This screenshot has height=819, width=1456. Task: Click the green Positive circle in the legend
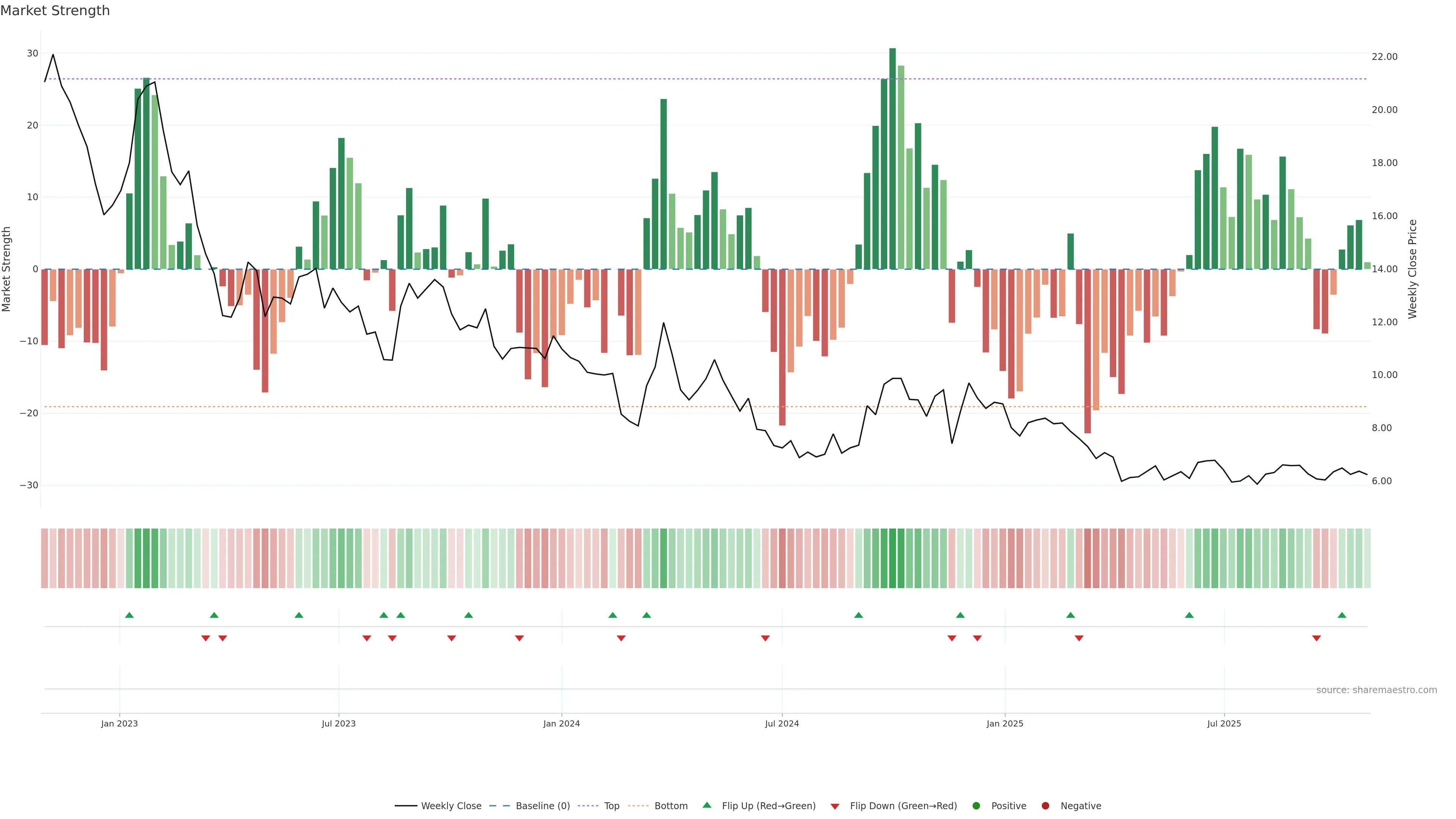[976, 806]
